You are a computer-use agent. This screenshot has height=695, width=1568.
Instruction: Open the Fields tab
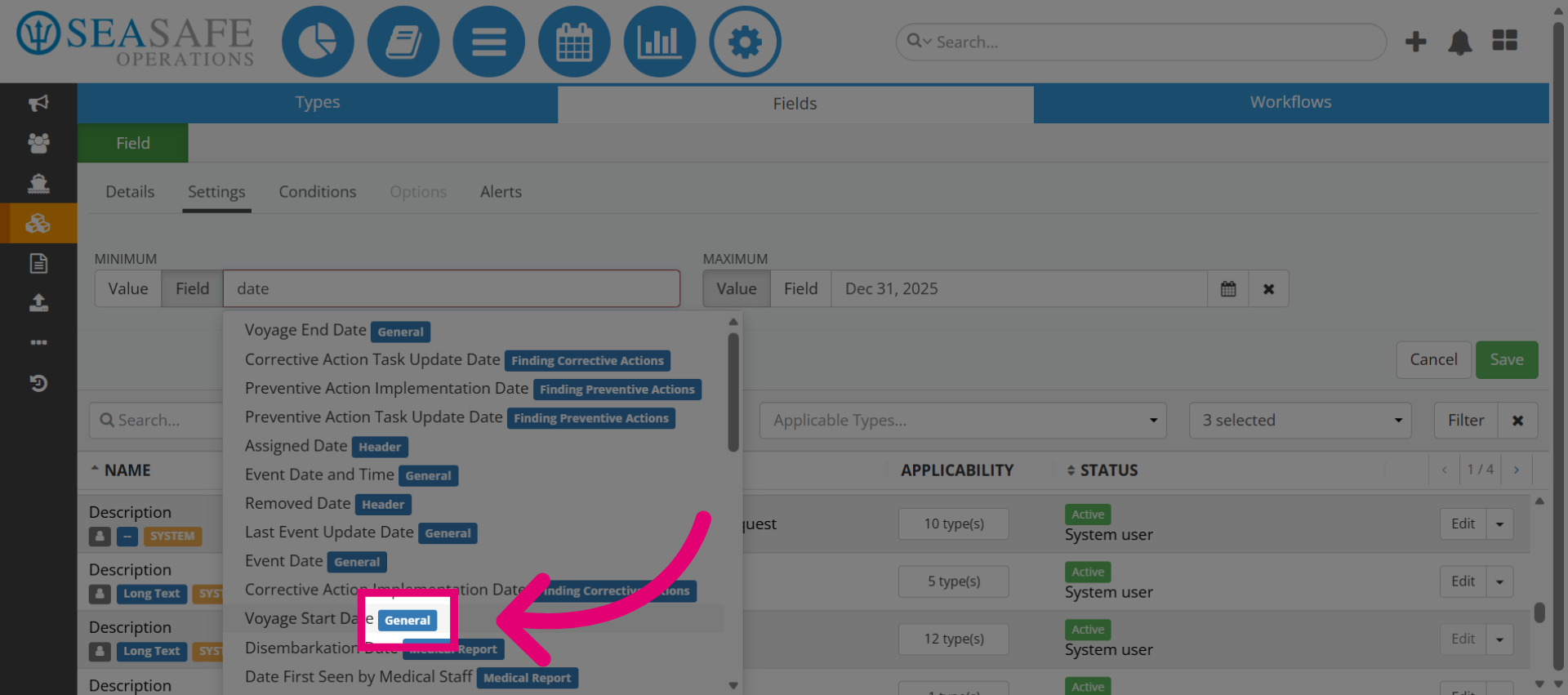coord(795,104)
